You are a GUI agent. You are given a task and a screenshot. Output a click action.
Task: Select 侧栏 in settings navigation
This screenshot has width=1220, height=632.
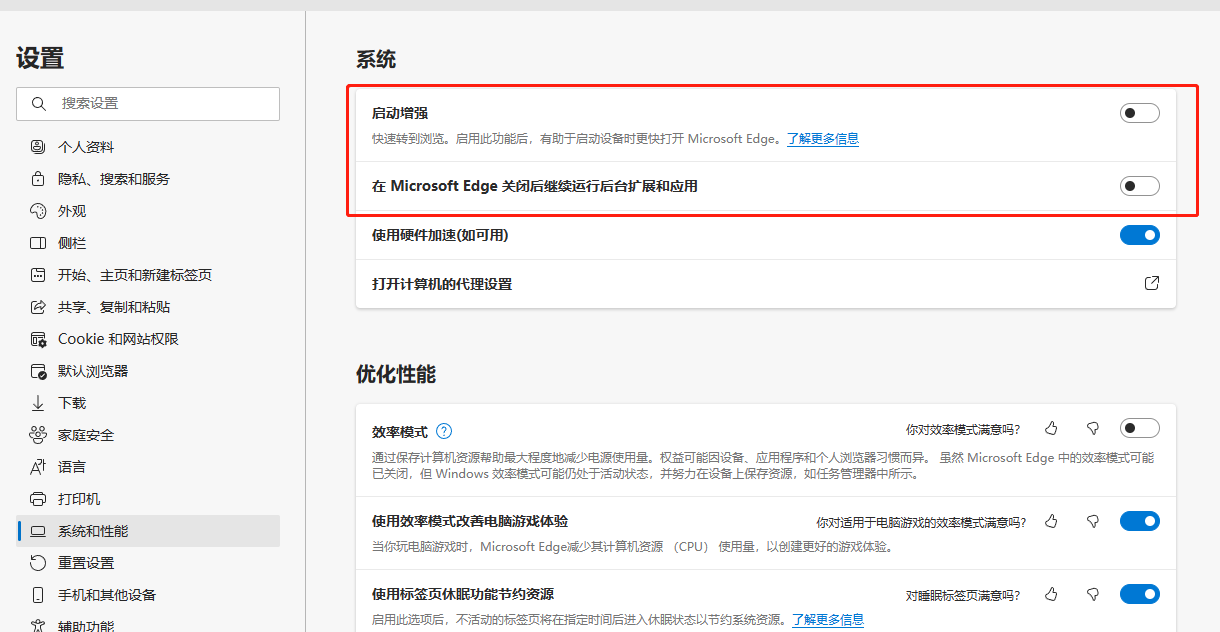click(148, 243)
